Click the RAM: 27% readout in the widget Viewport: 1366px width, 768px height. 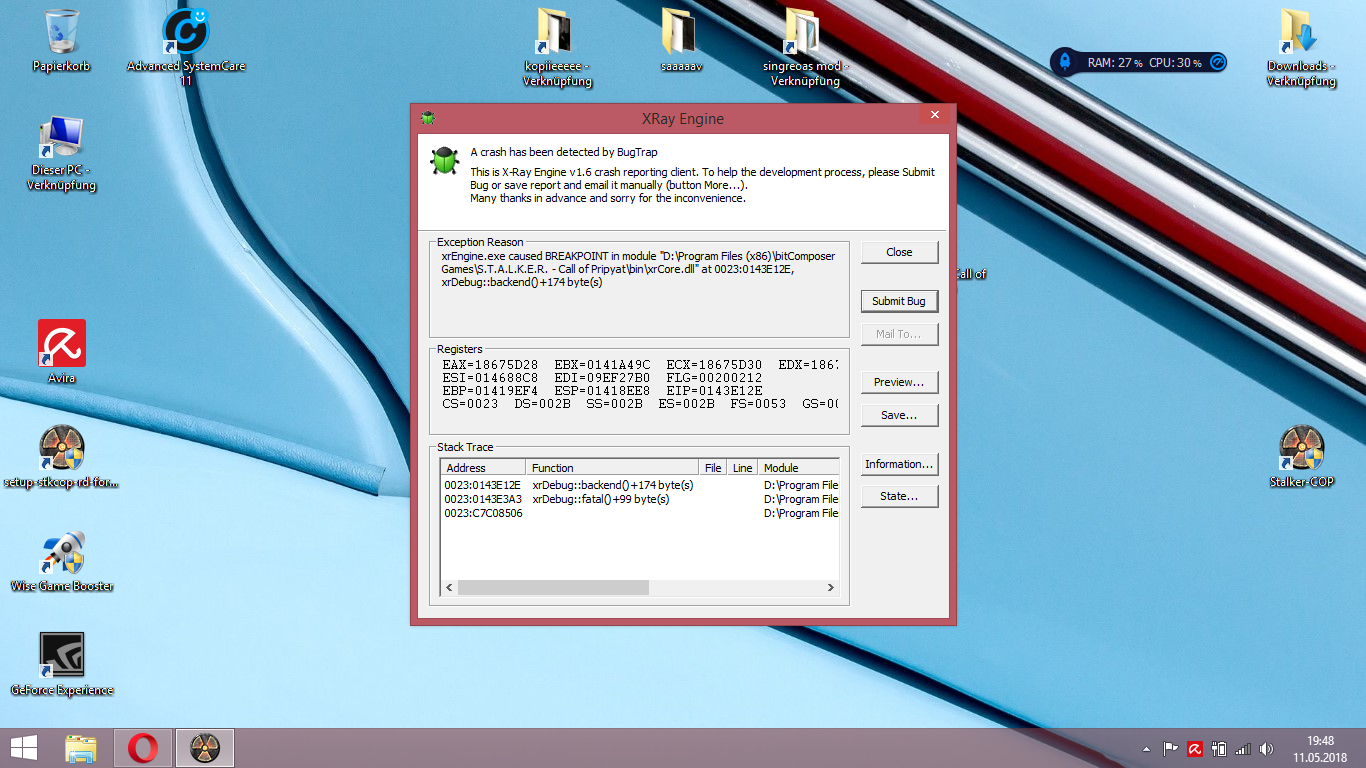1115,62
